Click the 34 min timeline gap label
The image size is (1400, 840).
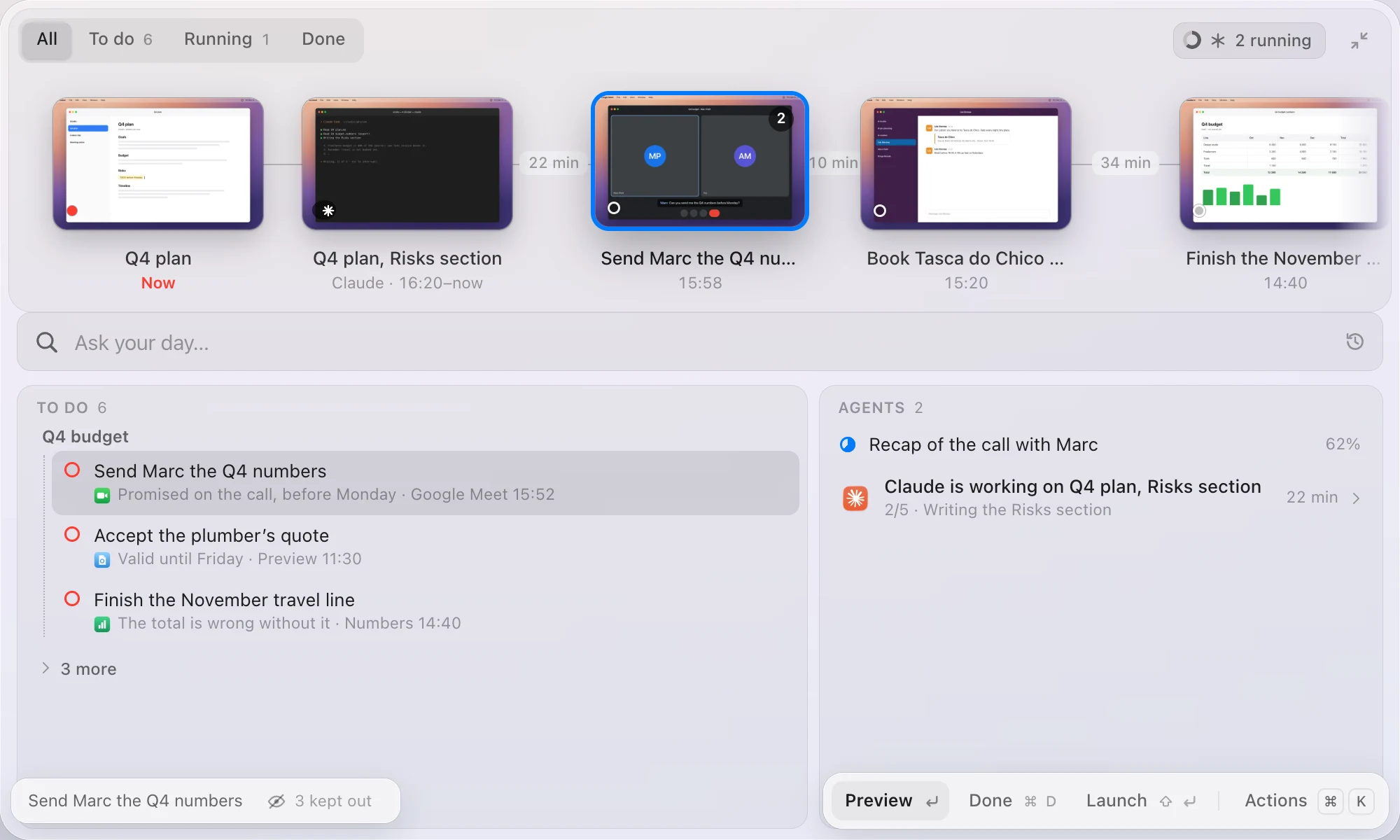click(x=1126, y=163)
